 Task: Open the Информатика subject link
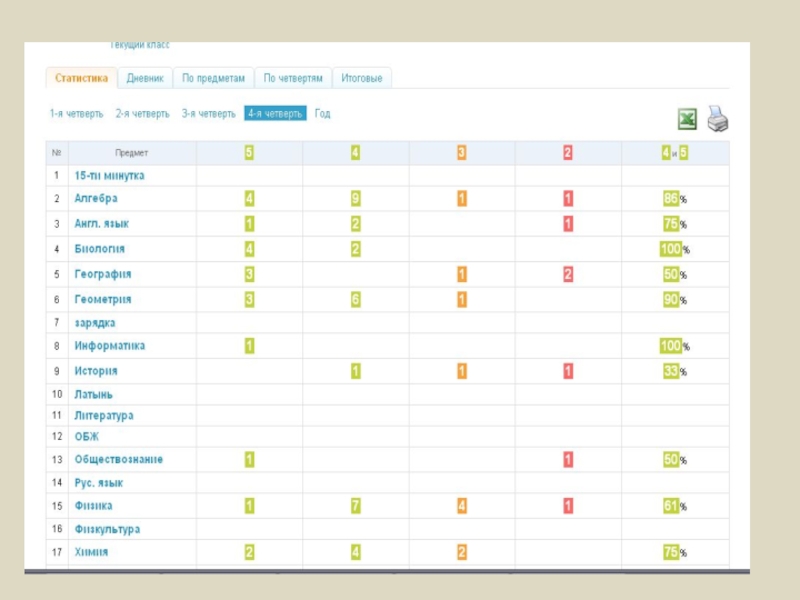point(109,346)
